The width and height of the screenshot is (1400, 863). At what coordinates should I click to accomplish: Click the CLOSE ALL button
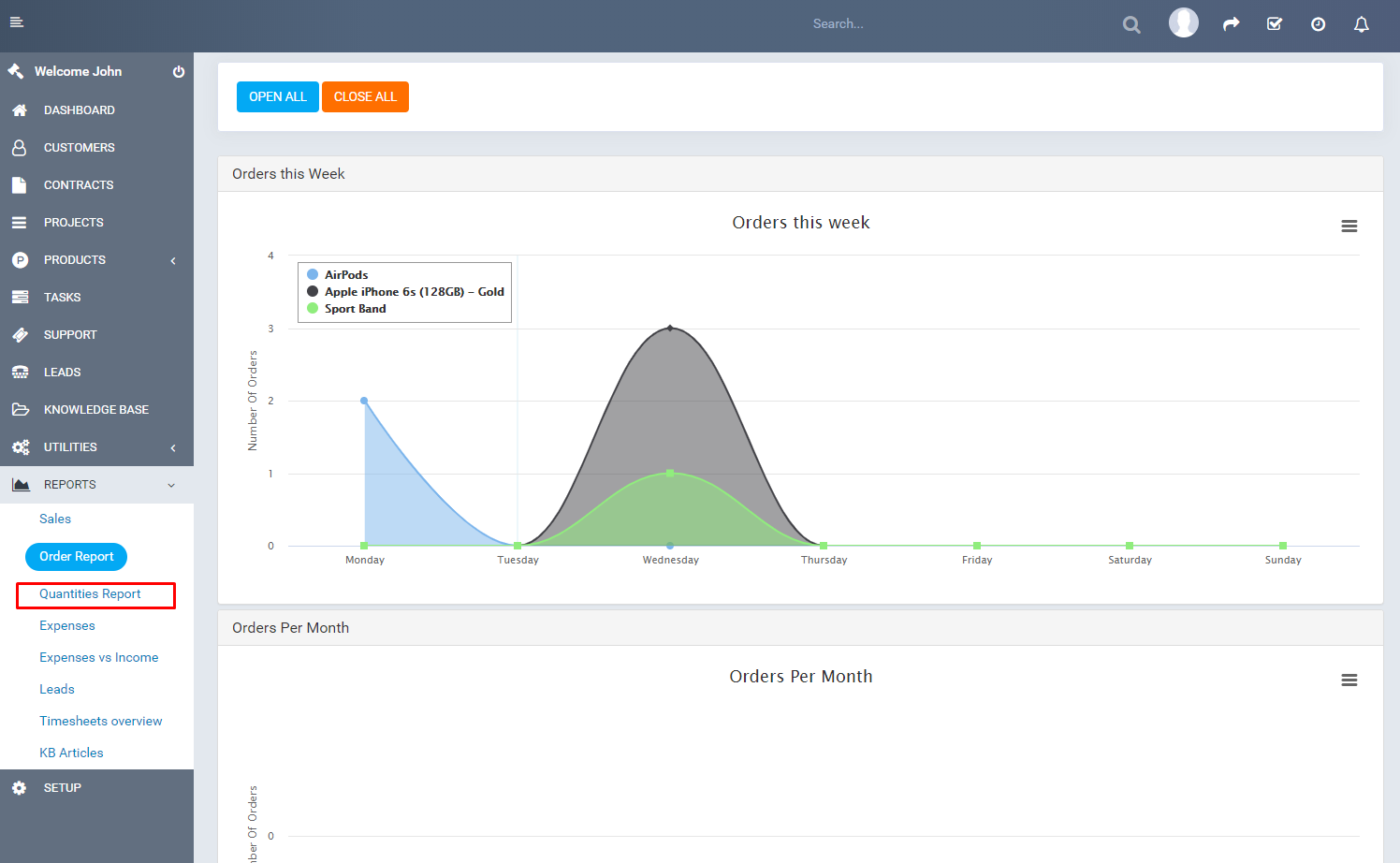(365, 97)
